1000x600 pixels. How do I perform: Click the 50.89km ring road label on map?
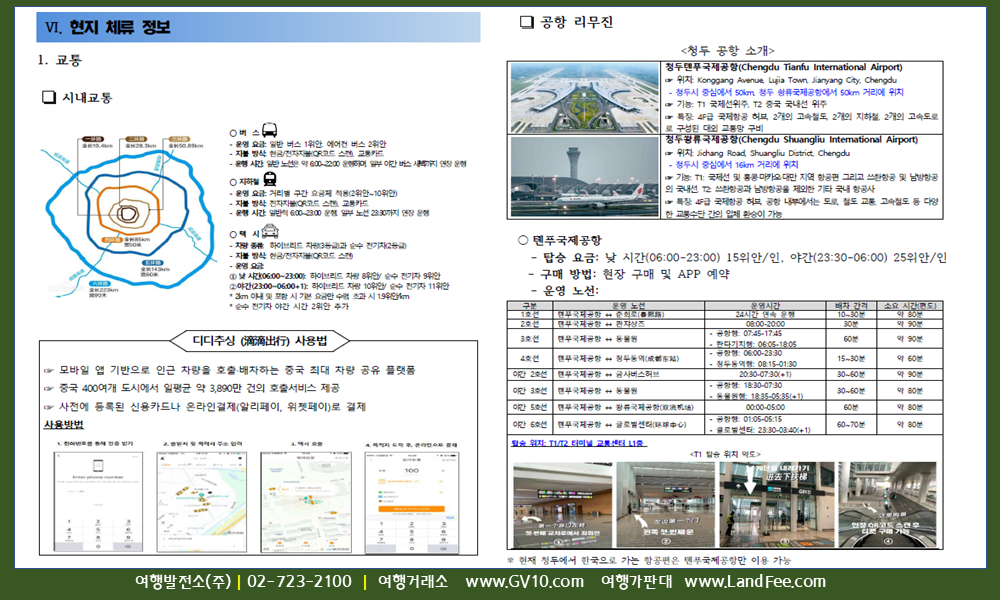pos(186,145)
